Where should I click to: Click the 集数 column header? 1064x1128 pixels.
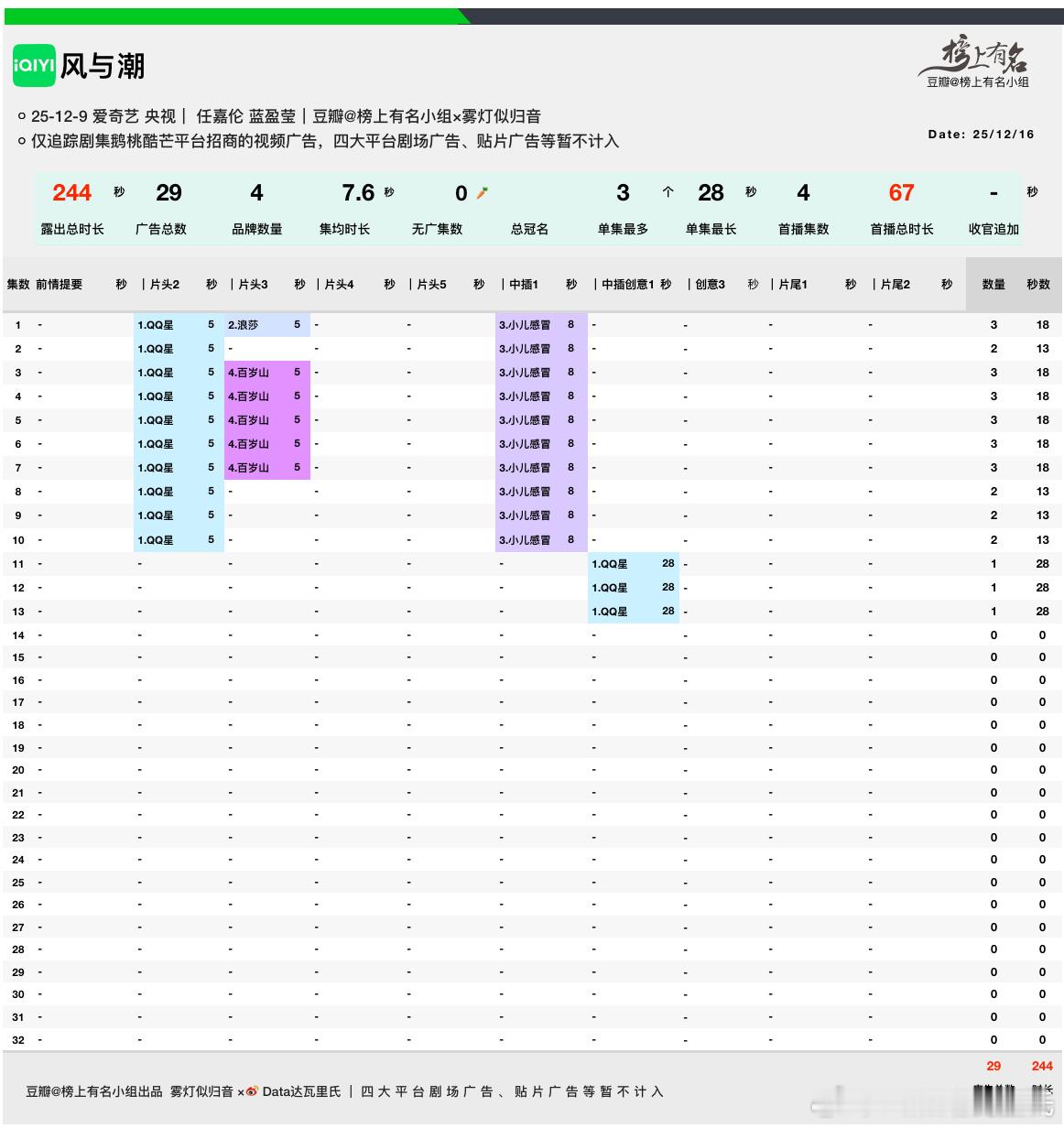(18, 285)
